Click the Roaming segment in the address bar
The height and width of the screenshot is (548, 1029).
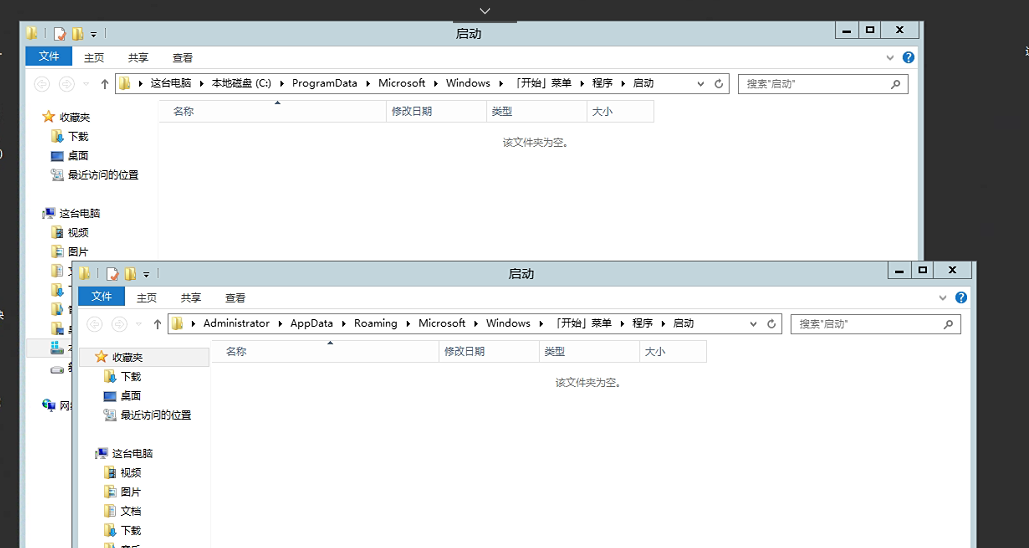pyautogui.click(x=375, y=324)
